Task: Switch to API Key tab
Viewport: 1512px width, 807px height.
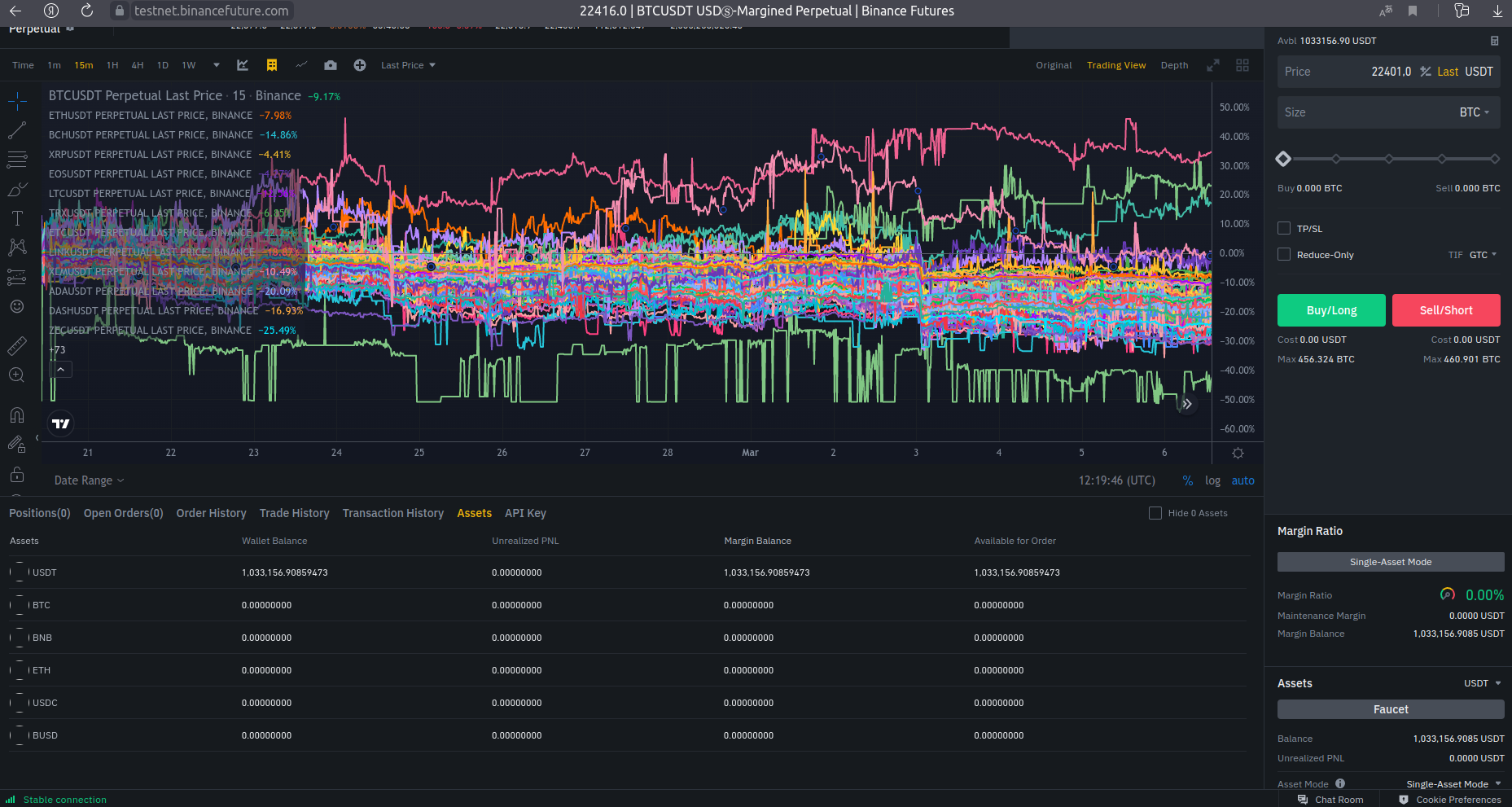Action: tap(525, 513)
